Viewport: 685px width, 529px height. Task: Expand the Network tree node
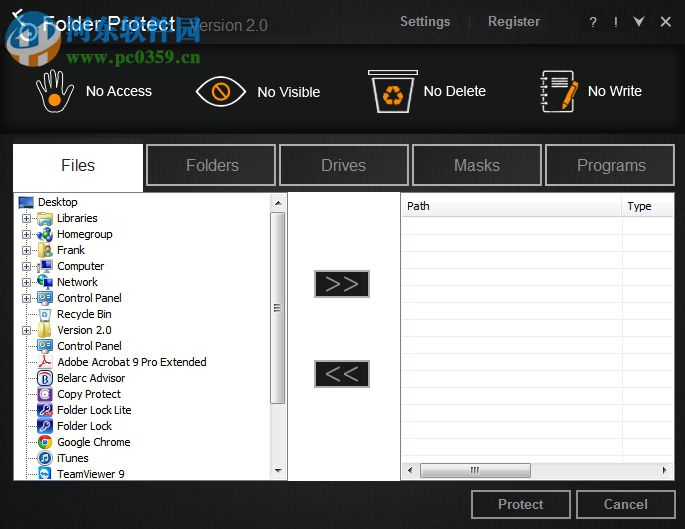(x=26, y=283)
